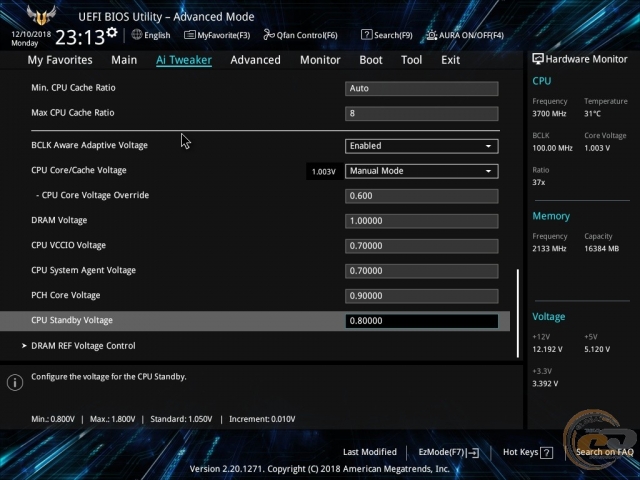The width and height of the screenshot is (640, 480).
Task: Open CPU Core/Cache Voltage Manual Mode dropdown
Action: [422, 171]
